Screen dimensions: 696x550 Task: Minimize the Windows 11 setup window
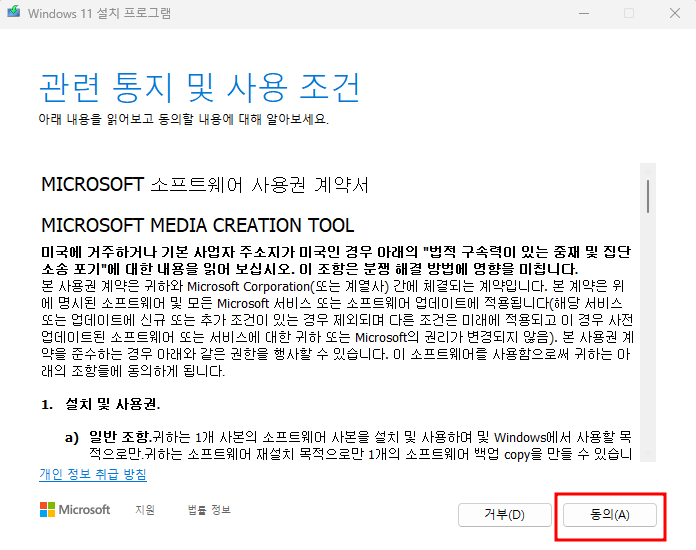[x=584, y=13]
